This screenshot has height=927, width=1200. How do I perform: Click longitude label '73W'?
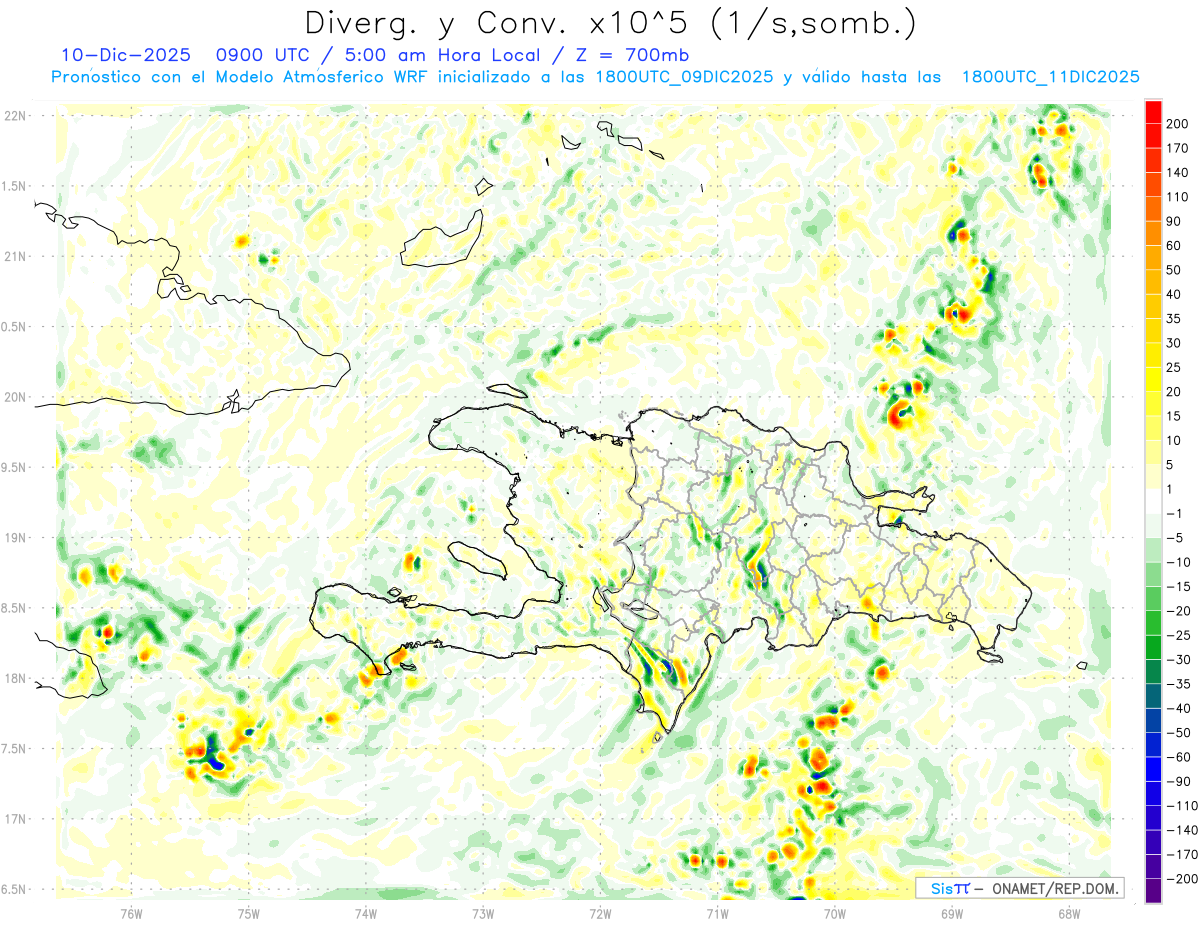pyautogui.click(x=483, y=913)
